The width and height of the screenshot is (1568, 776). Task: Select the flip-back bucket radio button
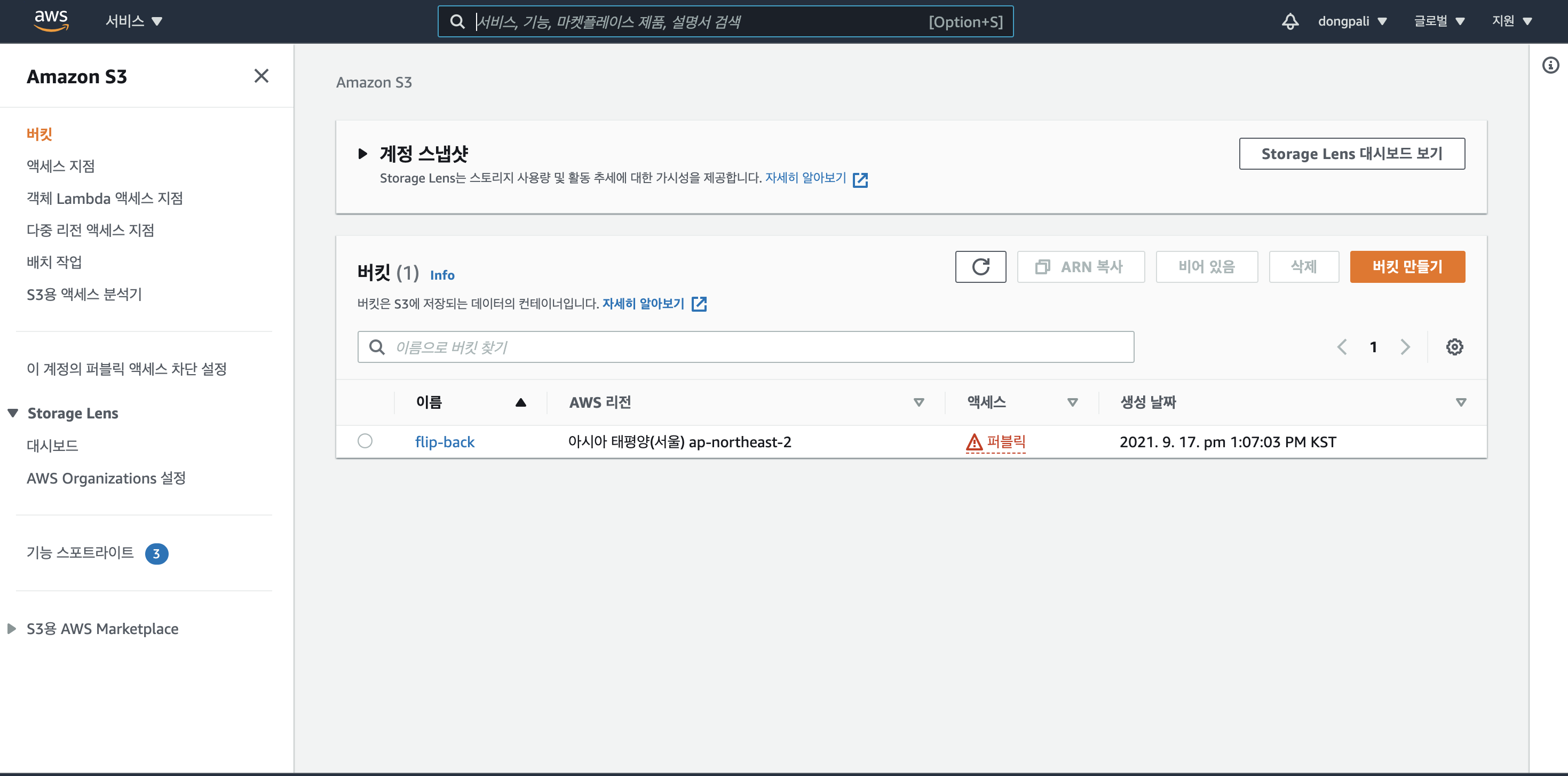point(365,441)
